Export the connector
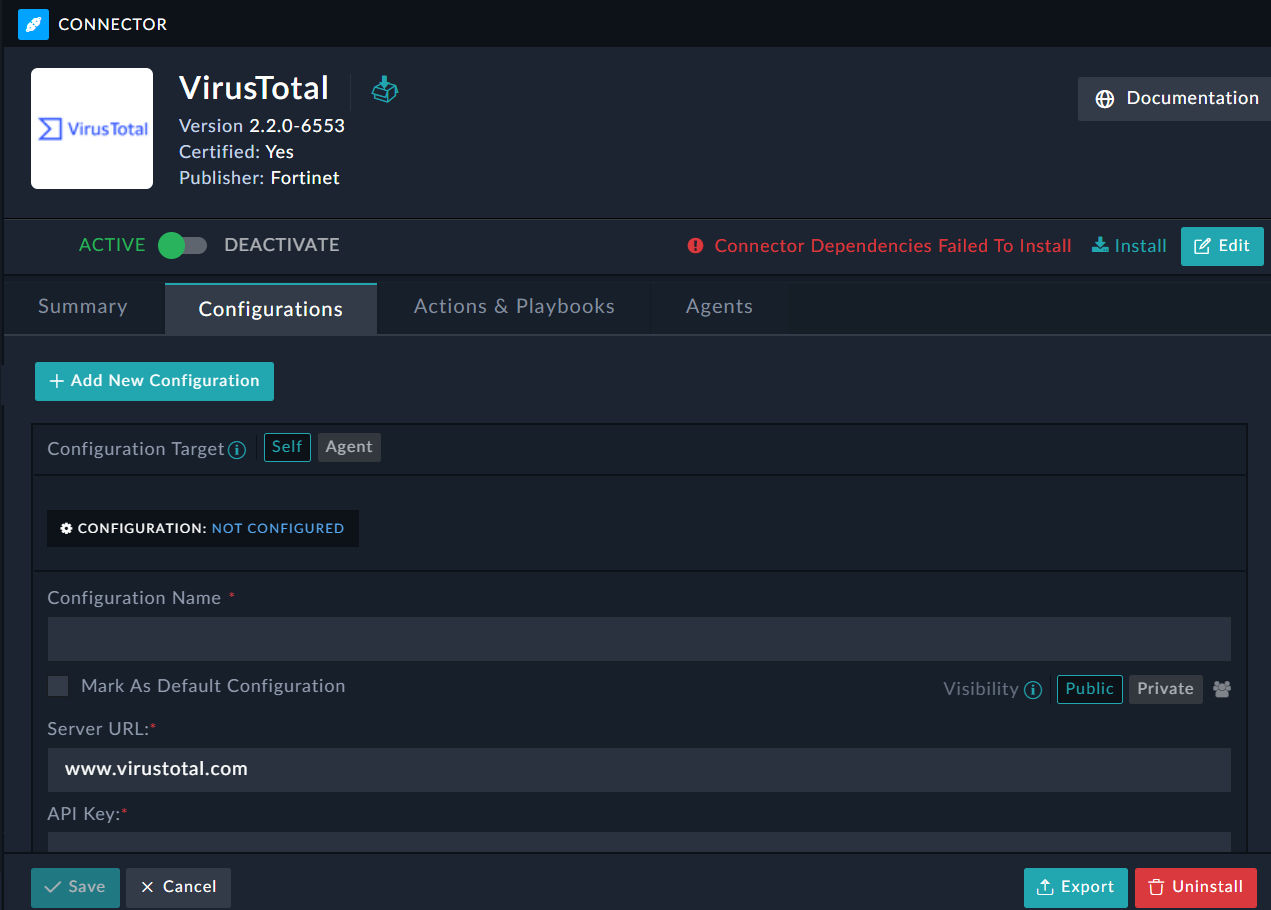Image resolution: width=1271 pixels, height=910 pixels. [1076, 887]
